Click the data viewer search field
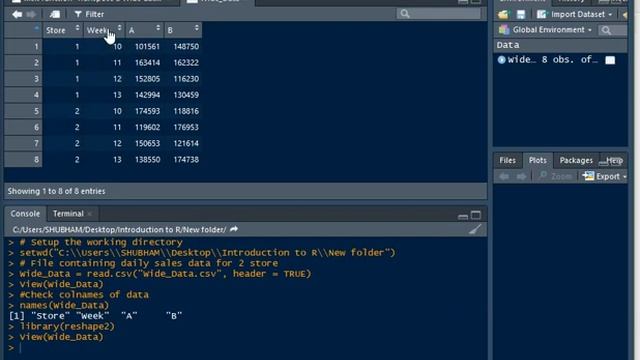Viewport: 640px width, 360px height. [x=439, y=14]
